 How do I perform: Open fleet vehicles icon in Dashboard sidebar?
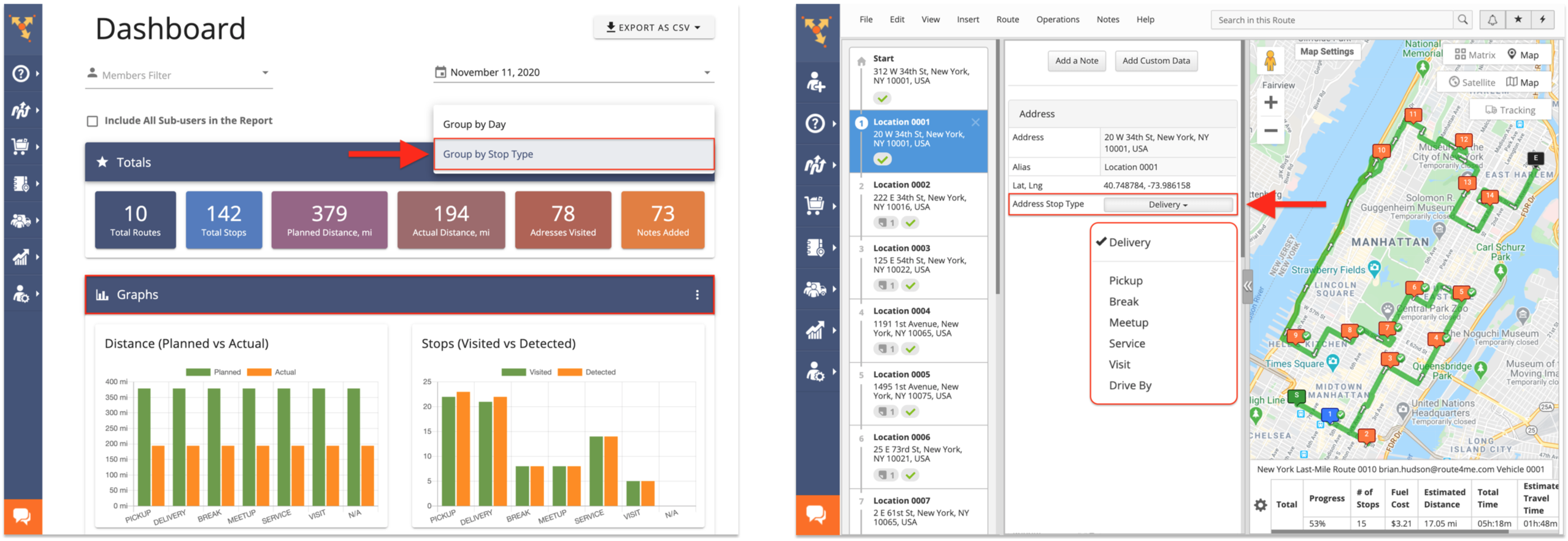(x=21, y=220)
